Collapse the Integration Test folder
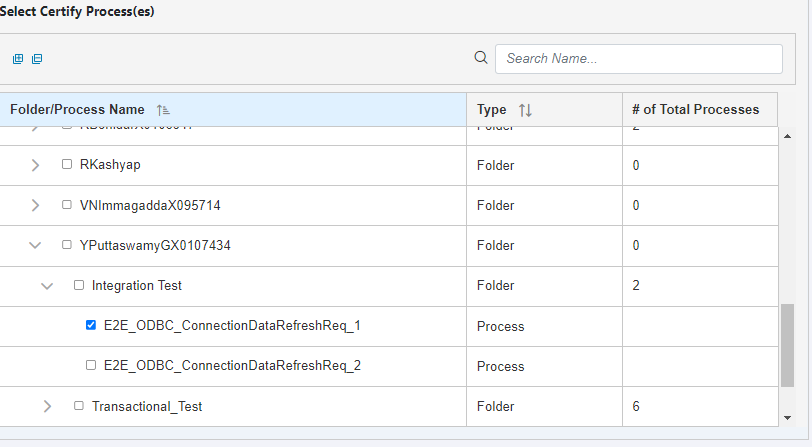The height and width of the screenshot is (447, 812). pyautogui.click(x=47, y=285)
